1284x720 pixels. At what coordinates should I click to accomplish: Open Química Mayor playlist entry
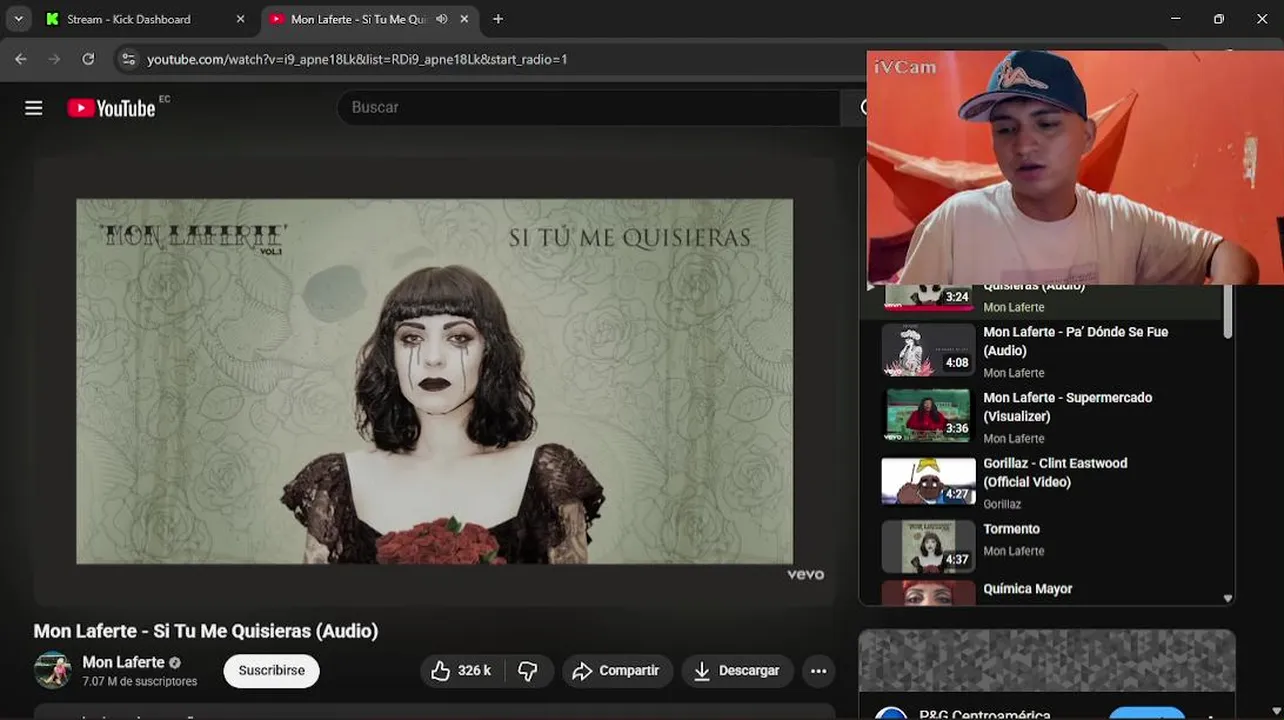pos(1027,589)
